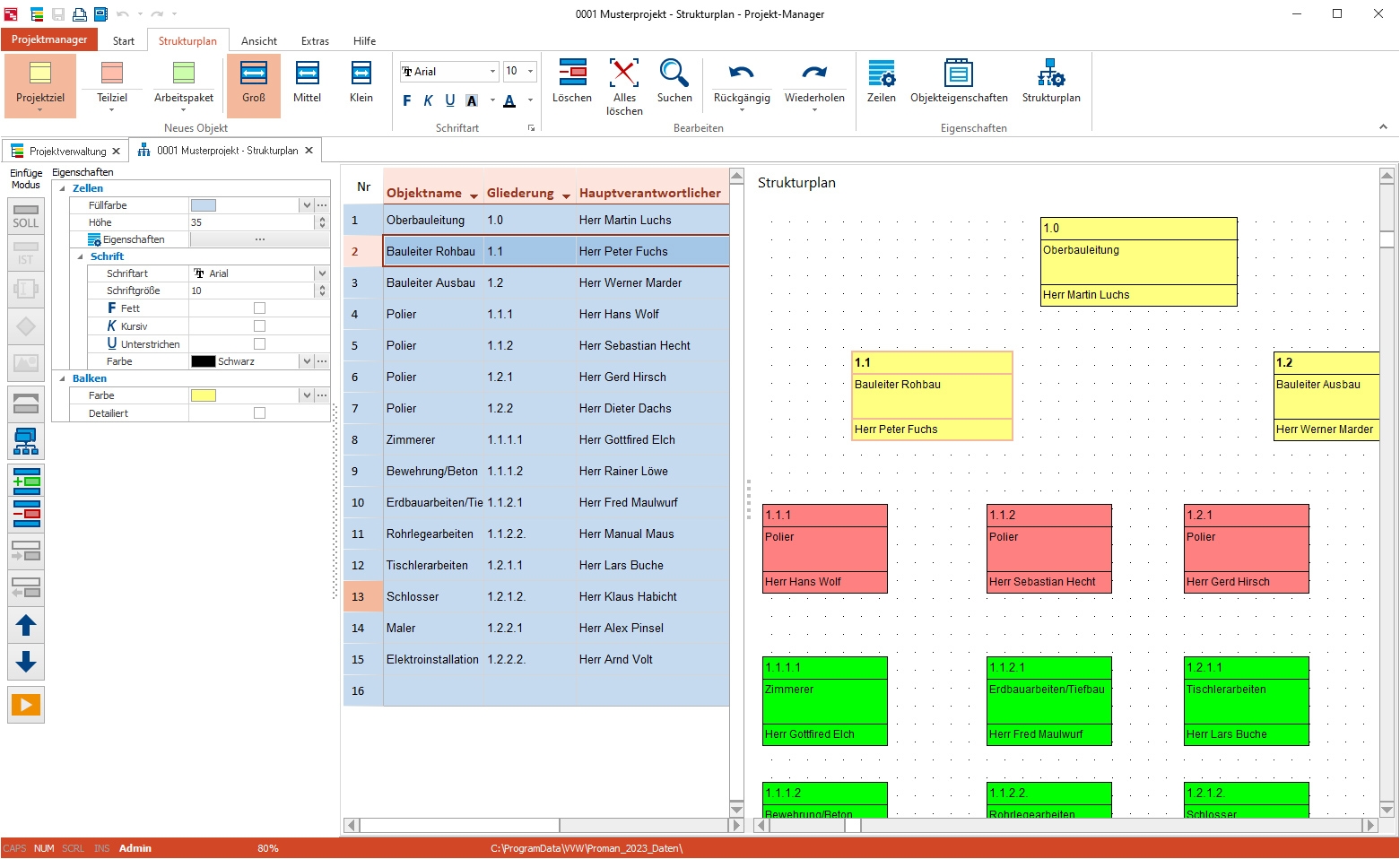Click the red Teilziel object icon
This screenshot has height=859, width=1400.
click(112, 73)
